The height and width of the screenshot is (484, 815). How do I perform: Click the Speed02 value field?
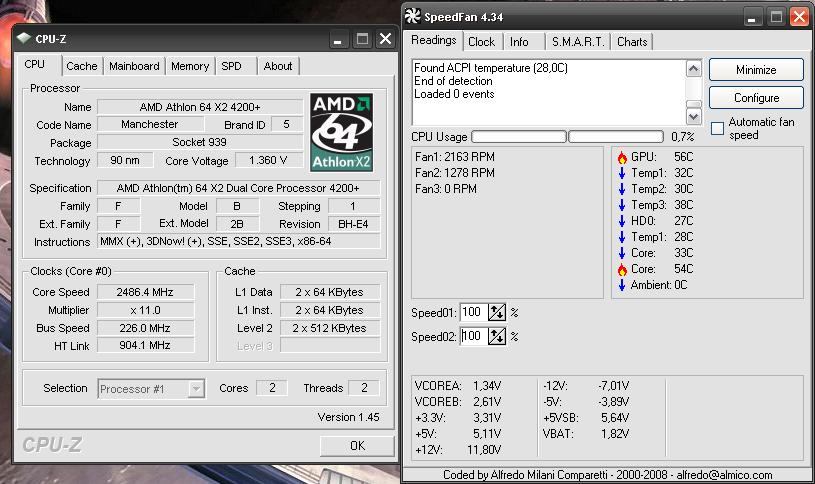click(x=474, y=336)
